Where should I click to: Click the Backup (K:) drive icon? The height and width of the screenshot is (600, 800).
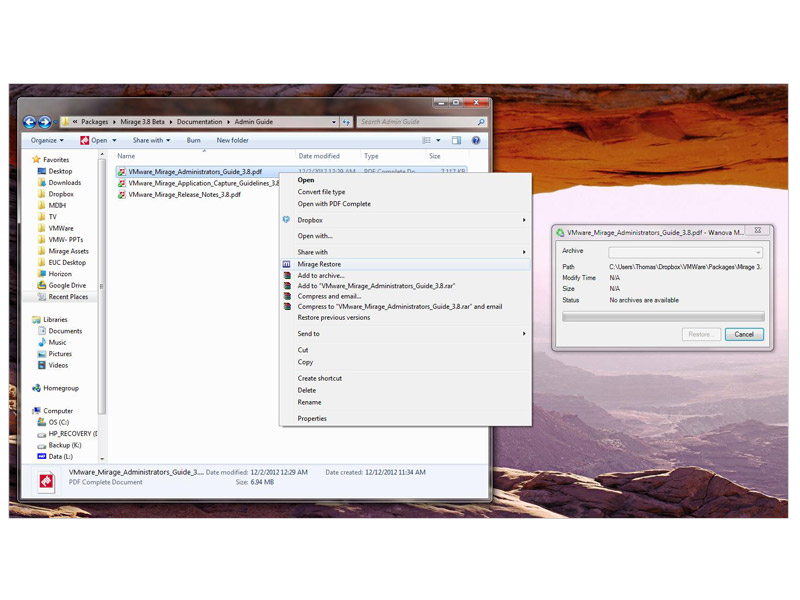tap(42, 445)
